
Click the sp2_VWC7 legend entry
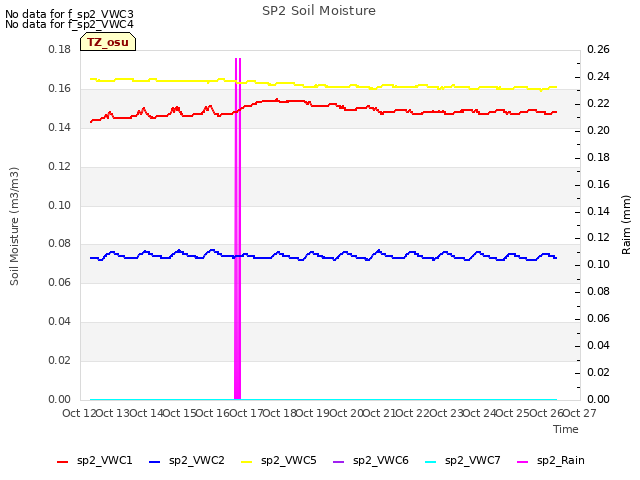click(x=462, y=461)
